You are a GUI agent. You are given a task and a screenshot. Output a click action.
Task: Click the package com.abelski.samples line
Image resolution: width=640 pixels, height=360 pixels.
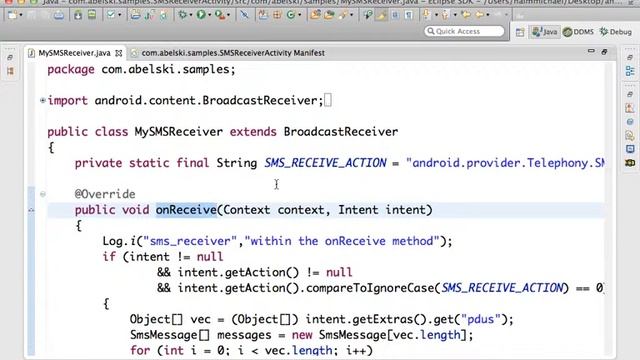pos(141,69)
